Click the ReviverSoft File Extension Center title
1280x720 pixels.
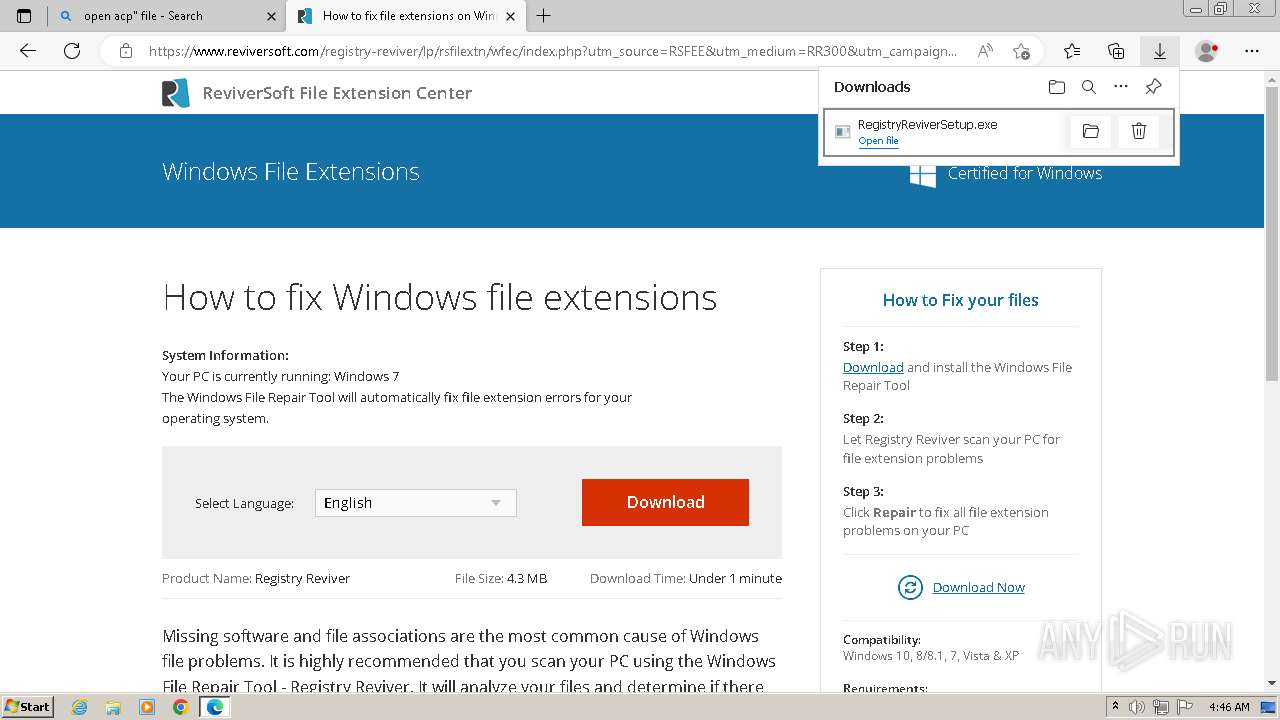337,93
